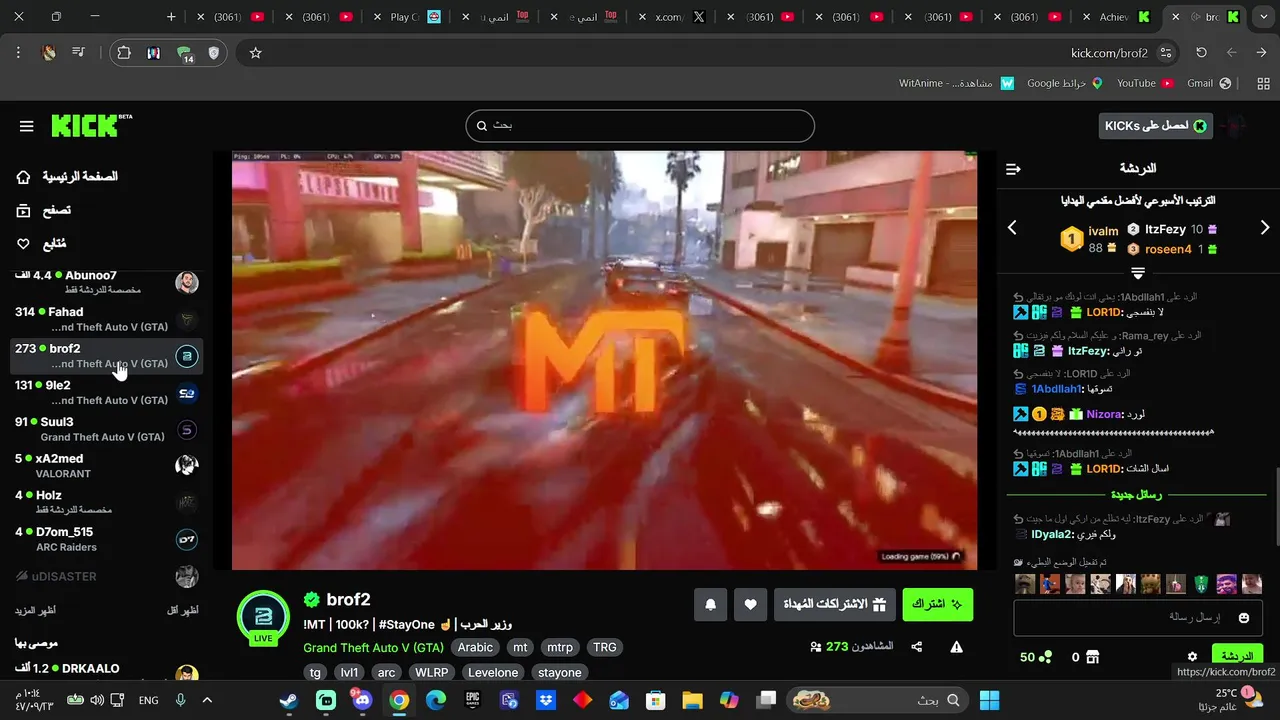Open DRKAALO recommended channel

click(x=105, y=672)
